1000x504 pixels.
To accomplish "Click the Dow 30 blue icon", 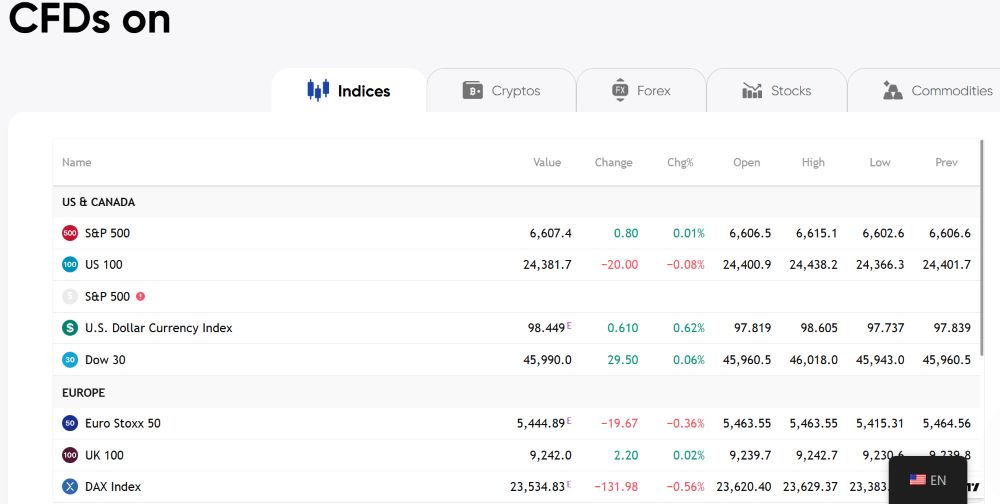I will (x=70, y=360).
